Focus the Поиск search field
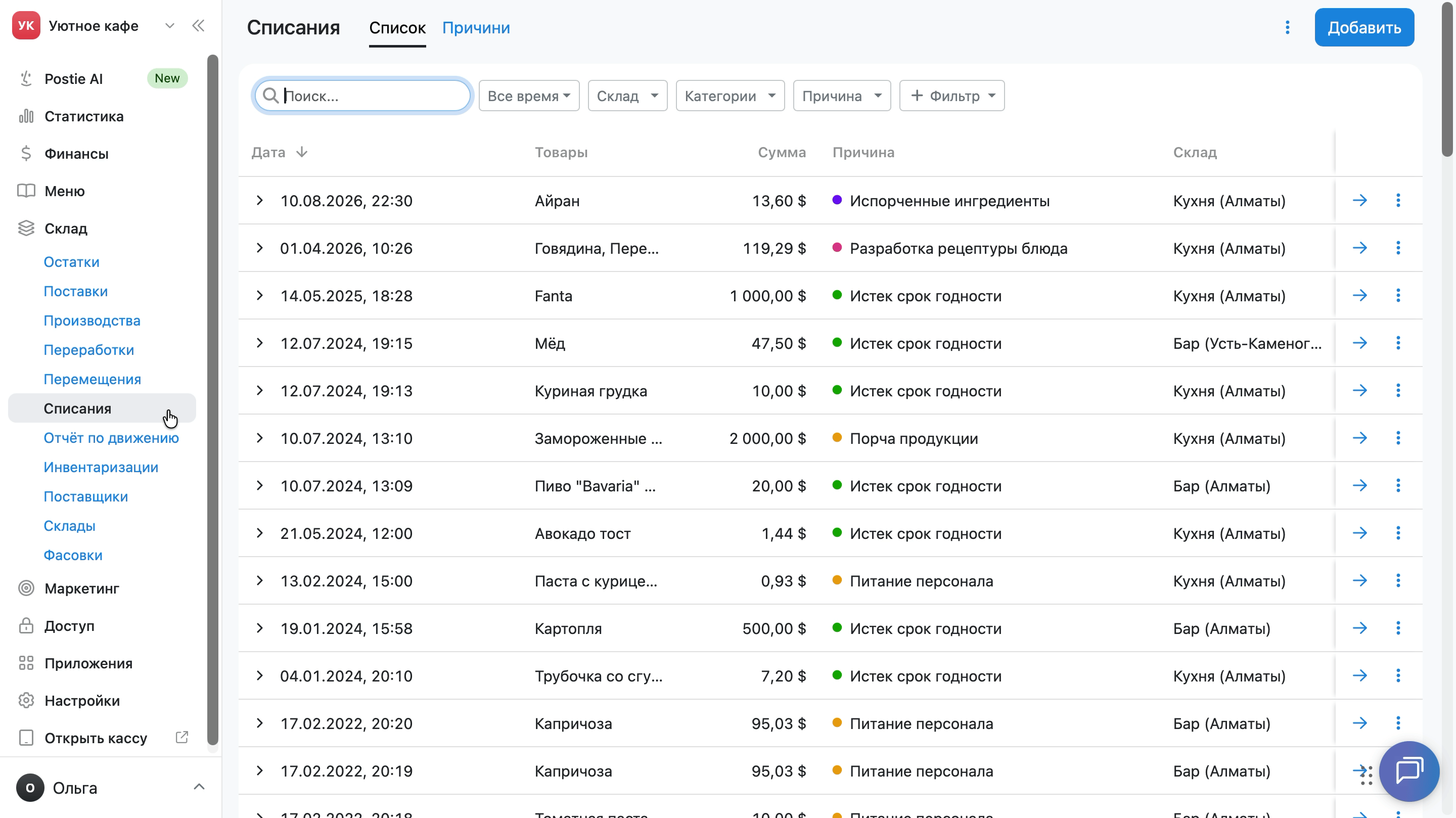Screen dimensions: 1456x818 [362, 96]
